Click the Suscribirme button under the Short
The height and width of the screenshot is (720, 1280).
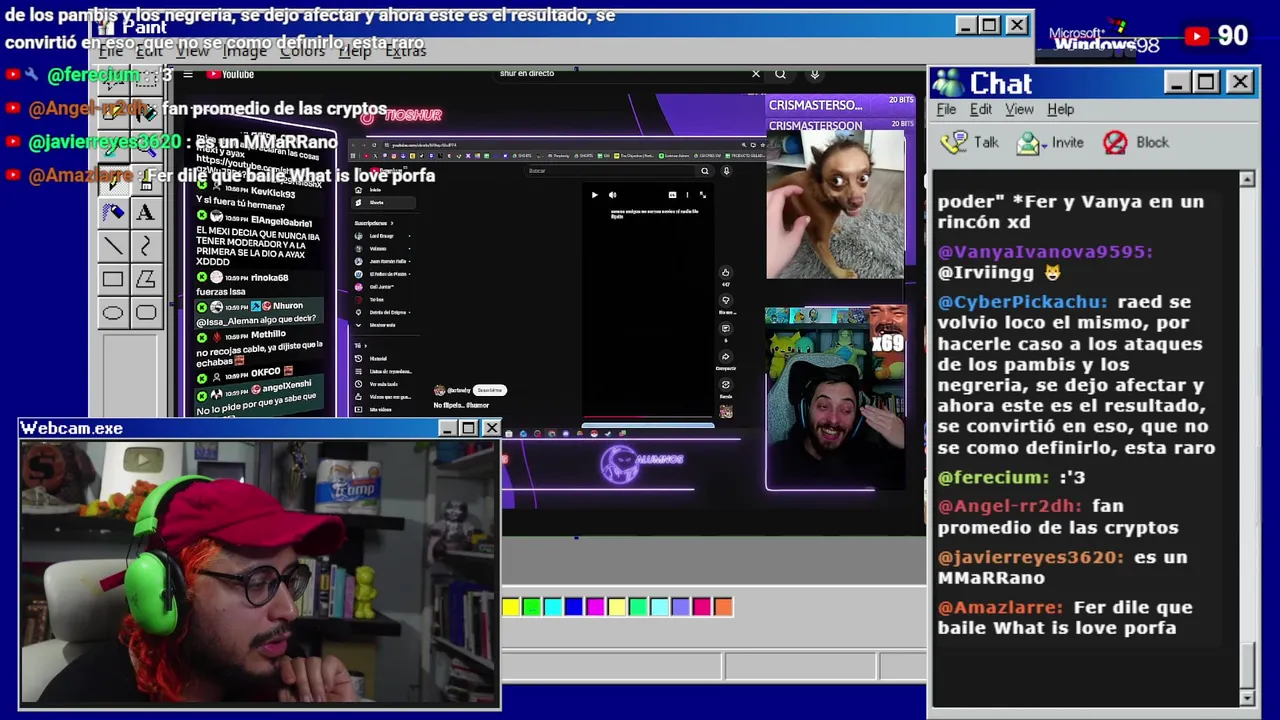coord(489,390)
